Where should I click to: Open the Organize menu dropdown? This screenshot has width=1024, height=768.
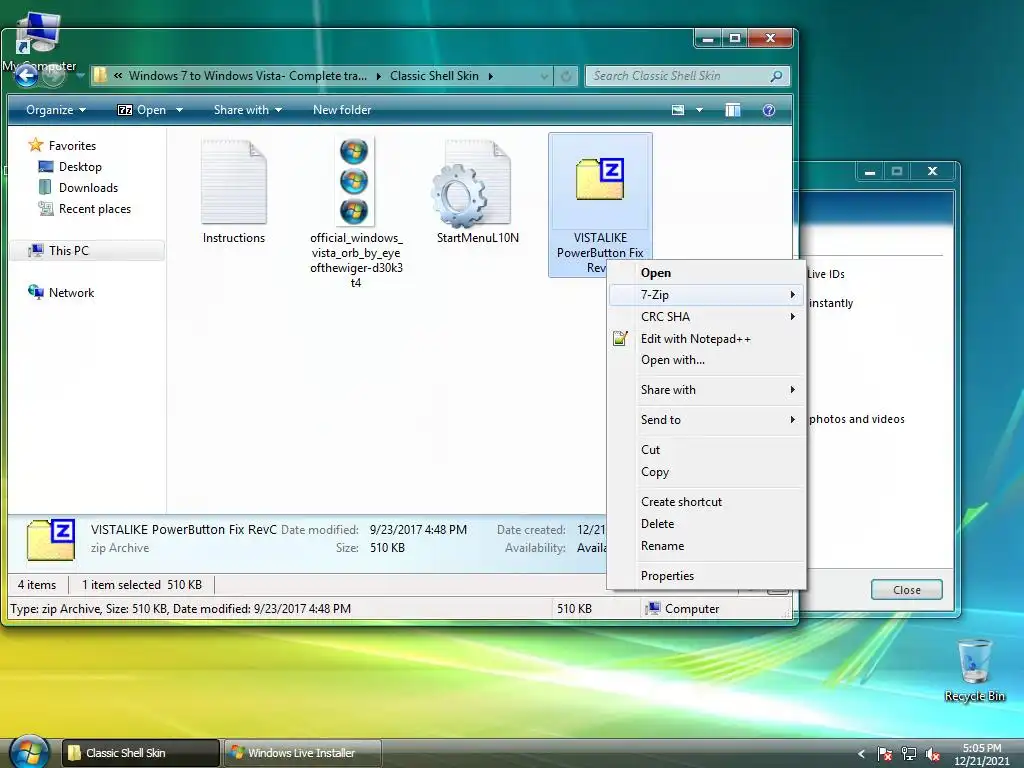(56, 110)
